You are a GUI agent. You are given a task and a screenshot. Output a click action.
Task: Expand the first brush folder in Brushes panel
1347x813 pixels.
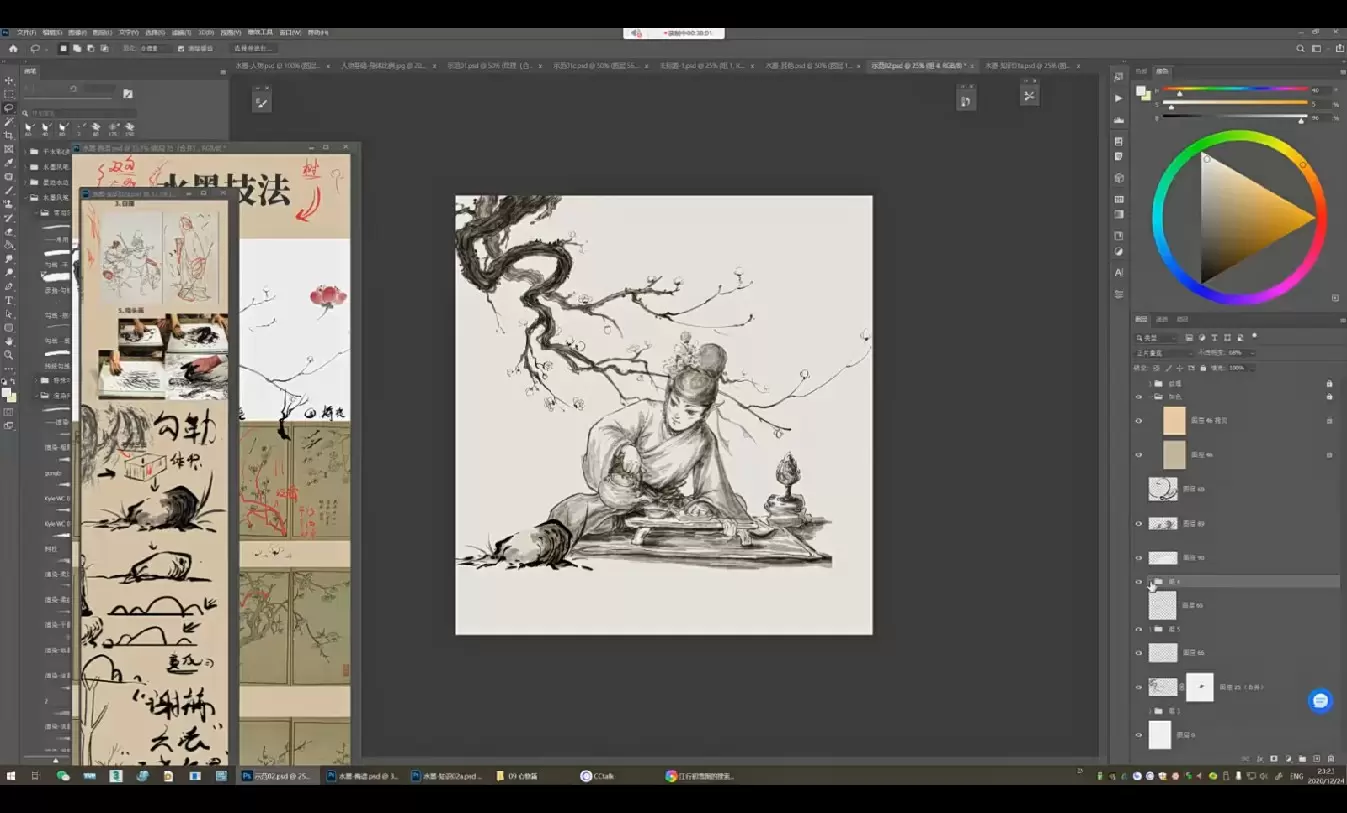point(26,152)
